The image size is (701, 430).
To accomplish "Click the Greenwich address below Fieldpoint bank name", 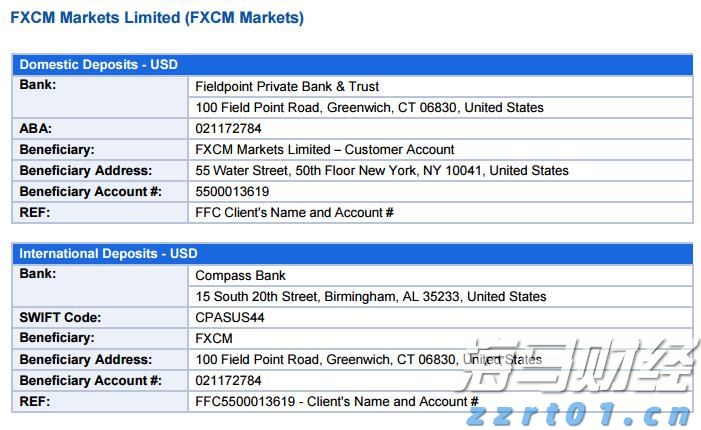I will 370,108.
